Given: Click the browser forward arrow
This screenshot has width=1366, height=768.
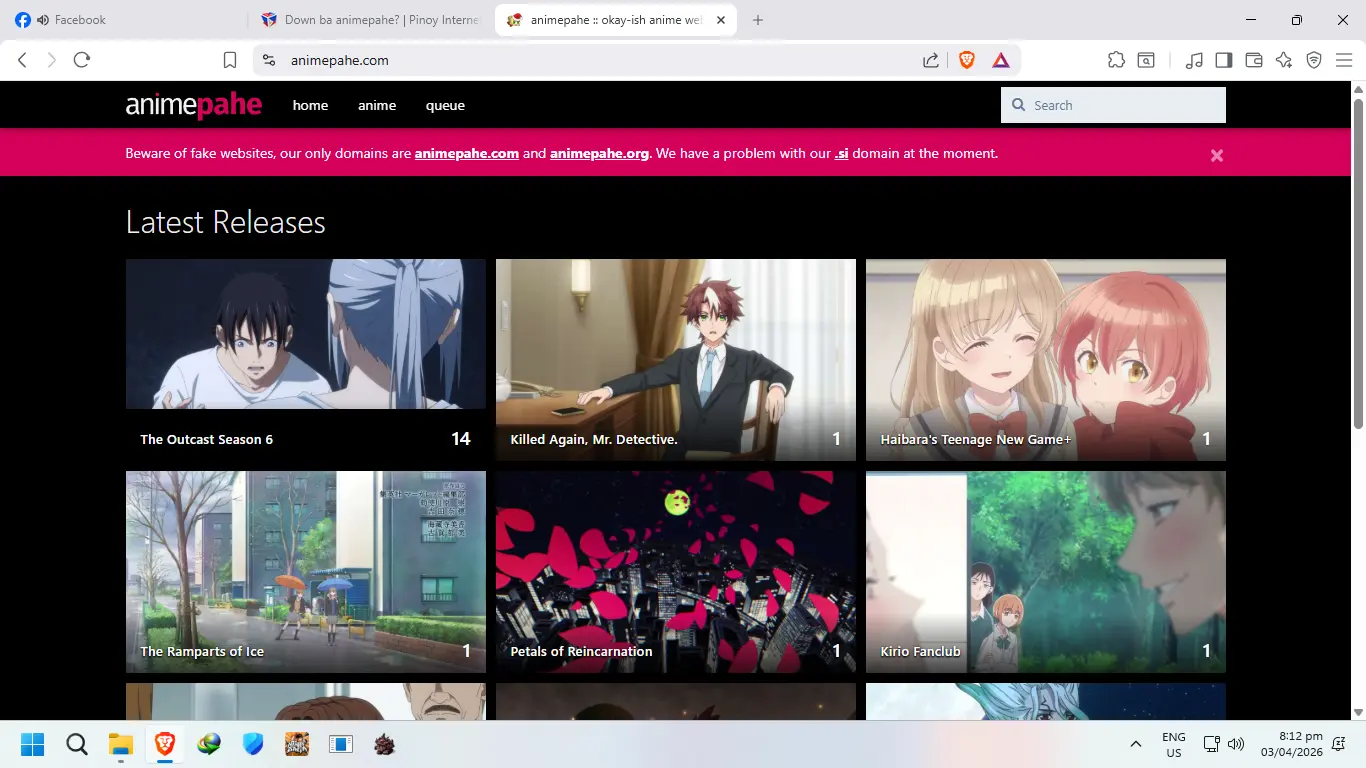Looking at the screenshot, I should tap(52, 60).
